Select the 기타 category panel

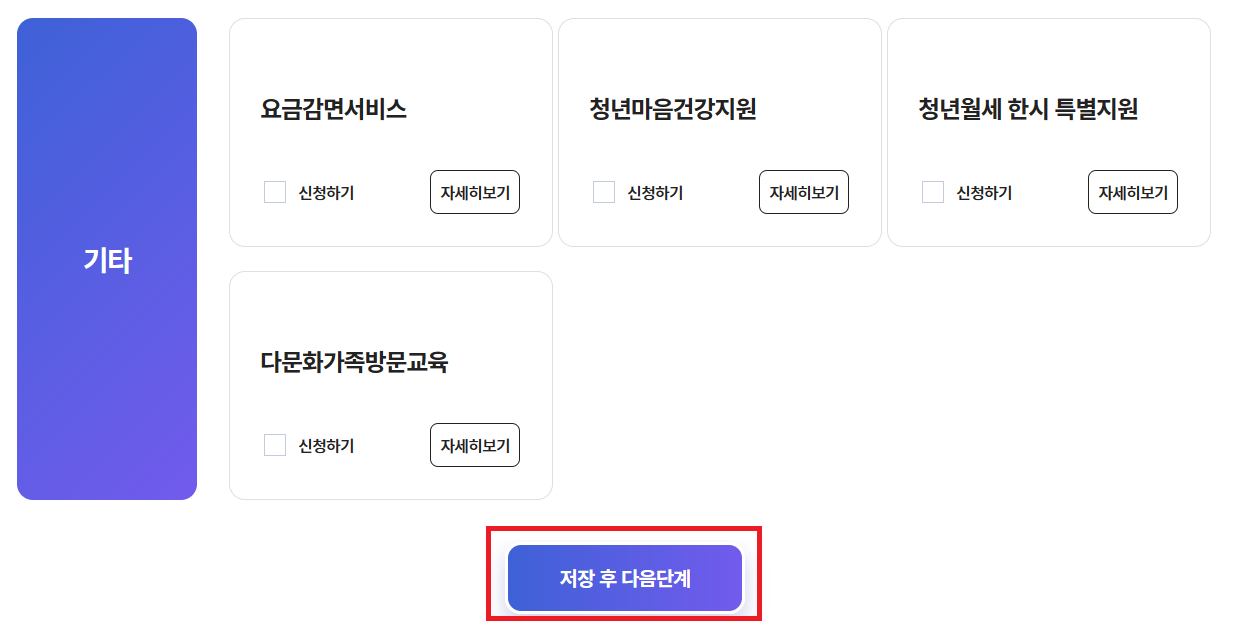pos(106,260)
